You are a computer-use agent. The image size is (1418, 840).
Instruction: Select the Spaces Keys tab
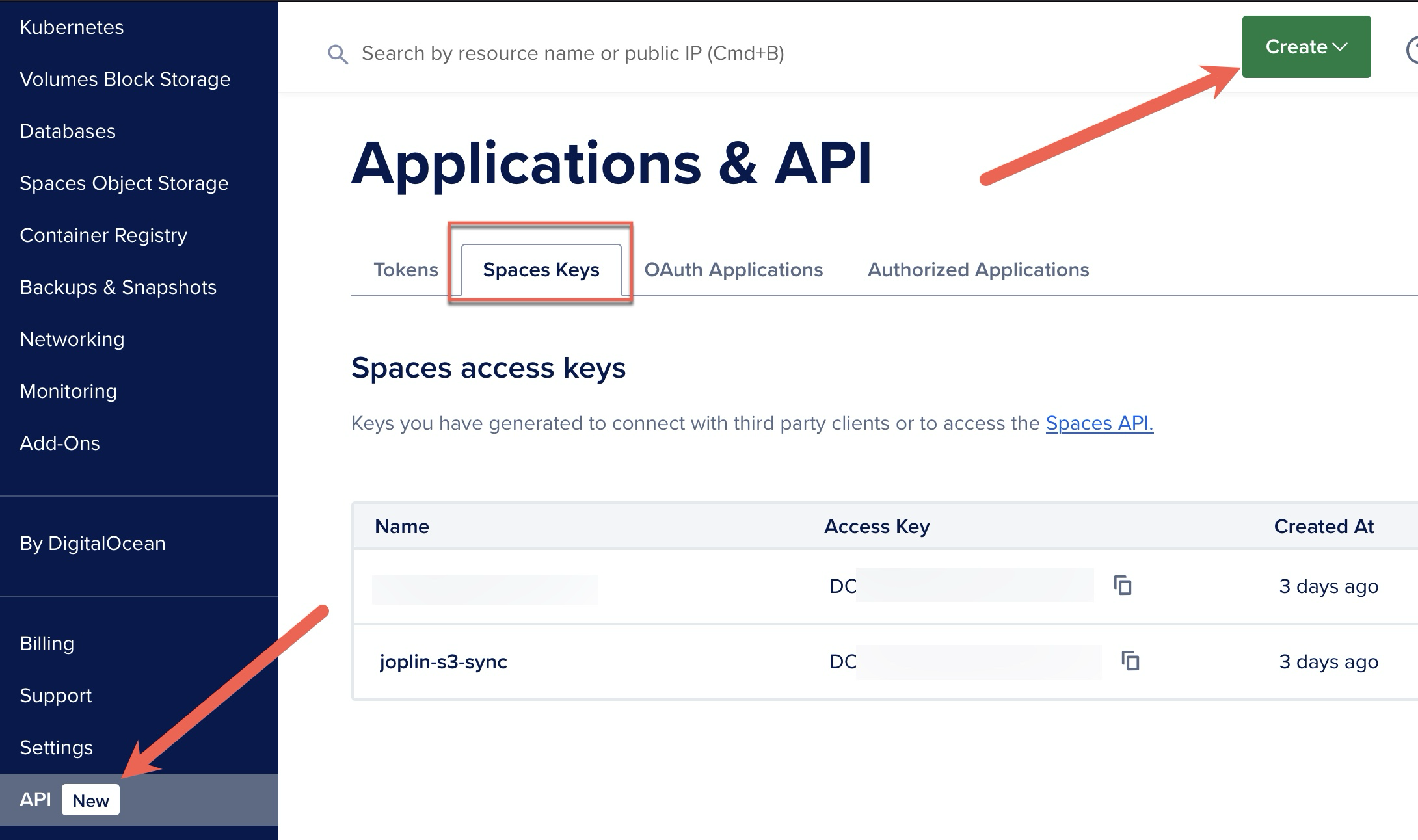pos(541,270)
